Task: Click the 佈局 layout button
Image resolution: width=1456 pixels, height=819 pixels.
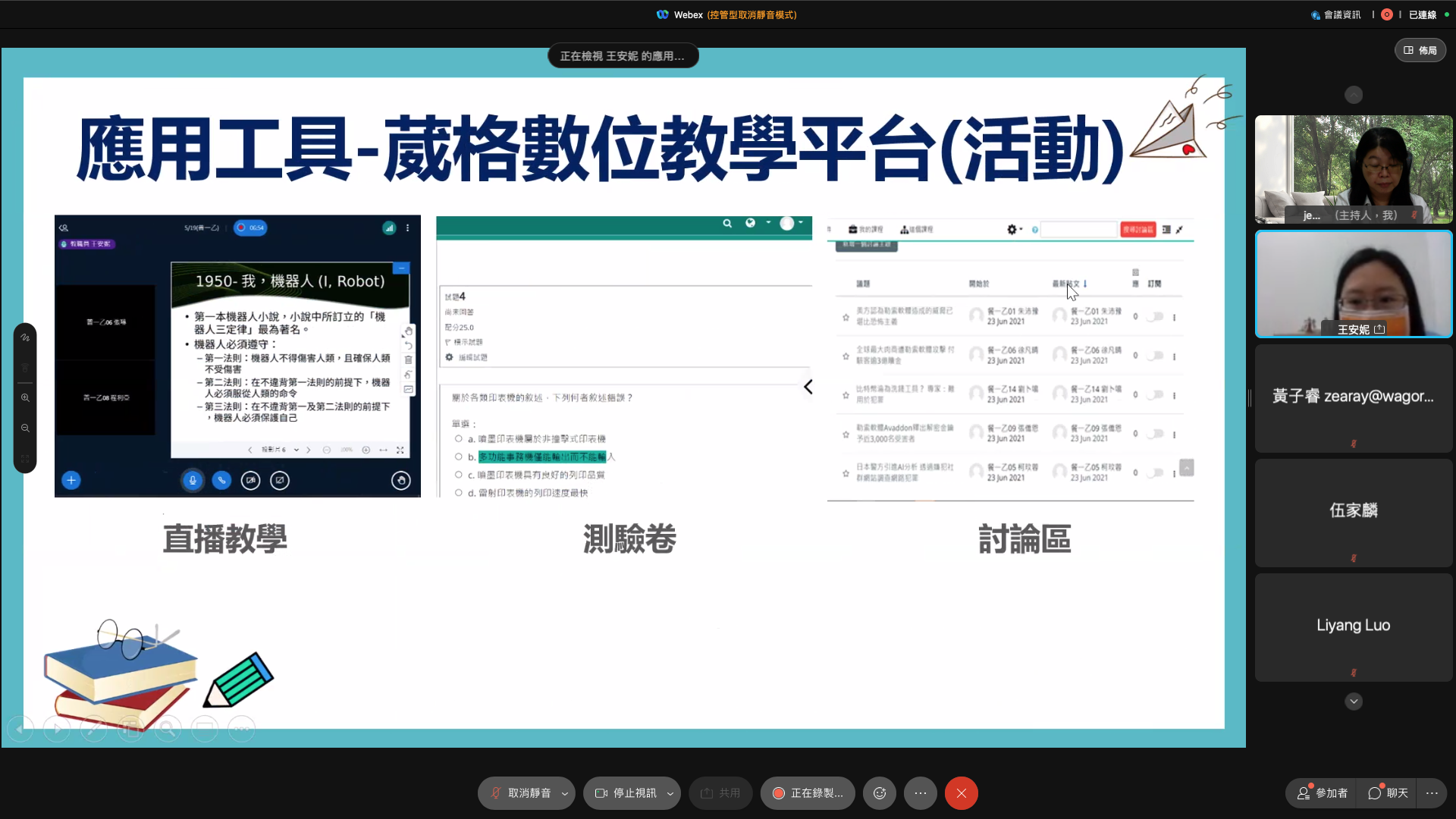Action: click(1420, 50)
